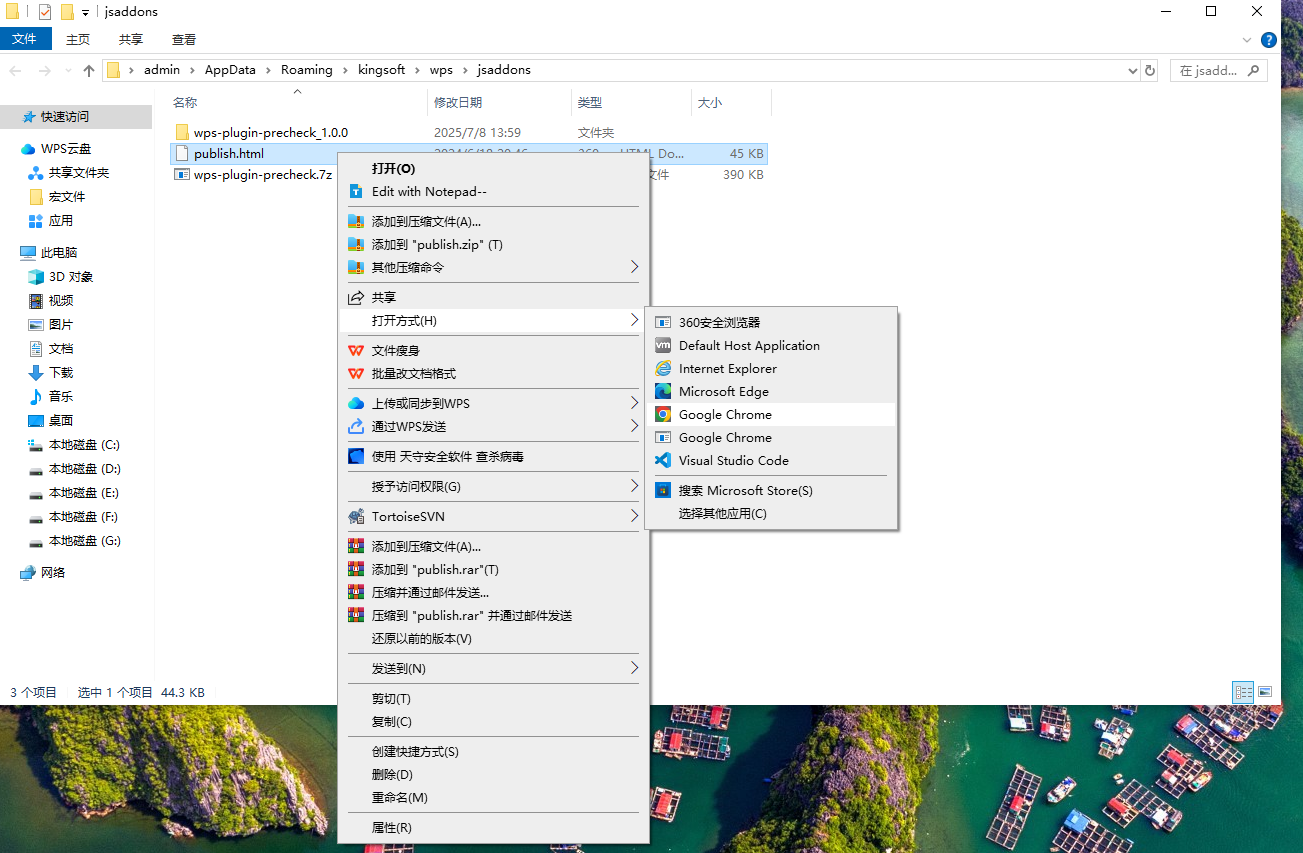The image size is (1303, 853).
Task: Expand the ribbon using the chevron
Action: click(x=1247, y=40)
